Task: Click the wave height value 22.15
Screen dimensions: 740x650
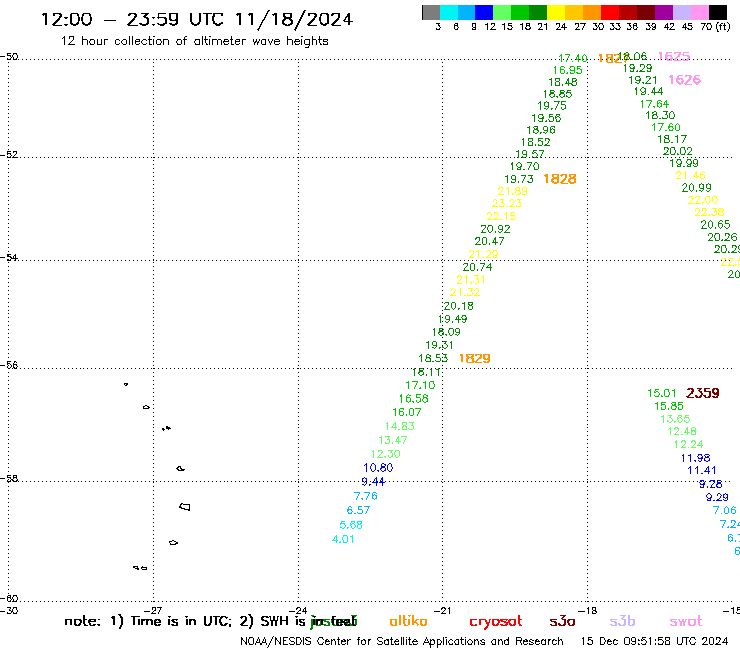Action: (501, 216)
